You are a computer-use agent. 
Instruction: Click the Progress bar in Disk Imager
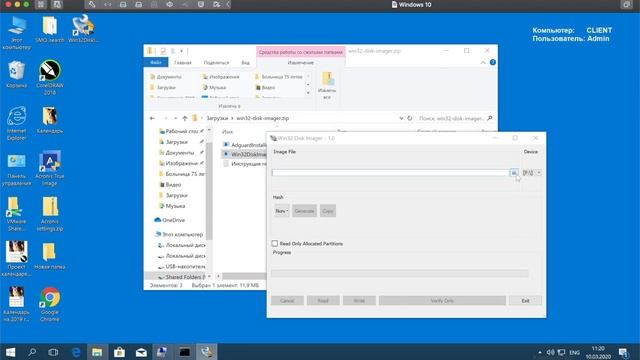(x=400, y=273)
